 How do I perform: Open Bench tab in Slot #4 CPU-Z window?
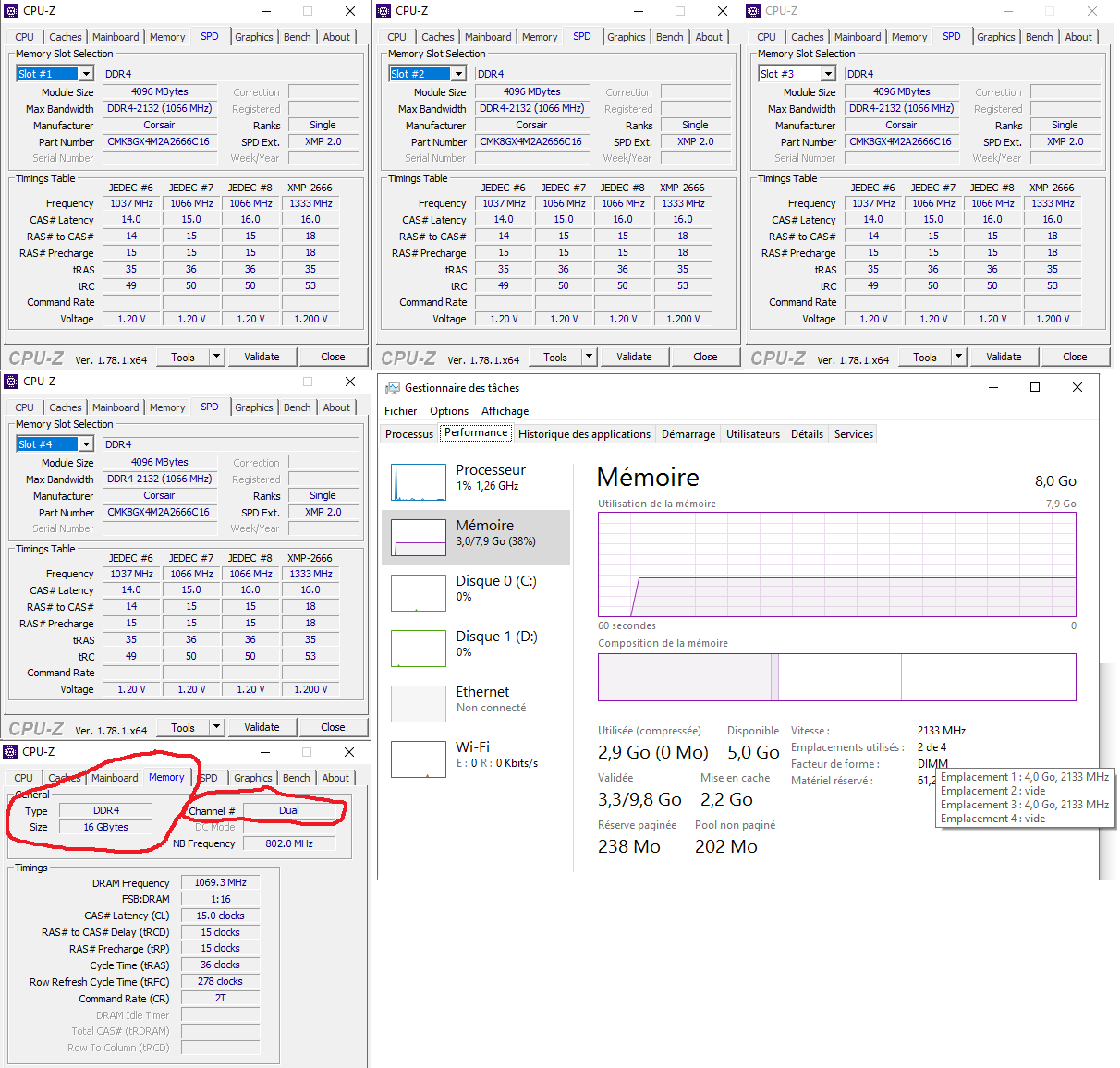pyautogui.click(x=298, y=407)
